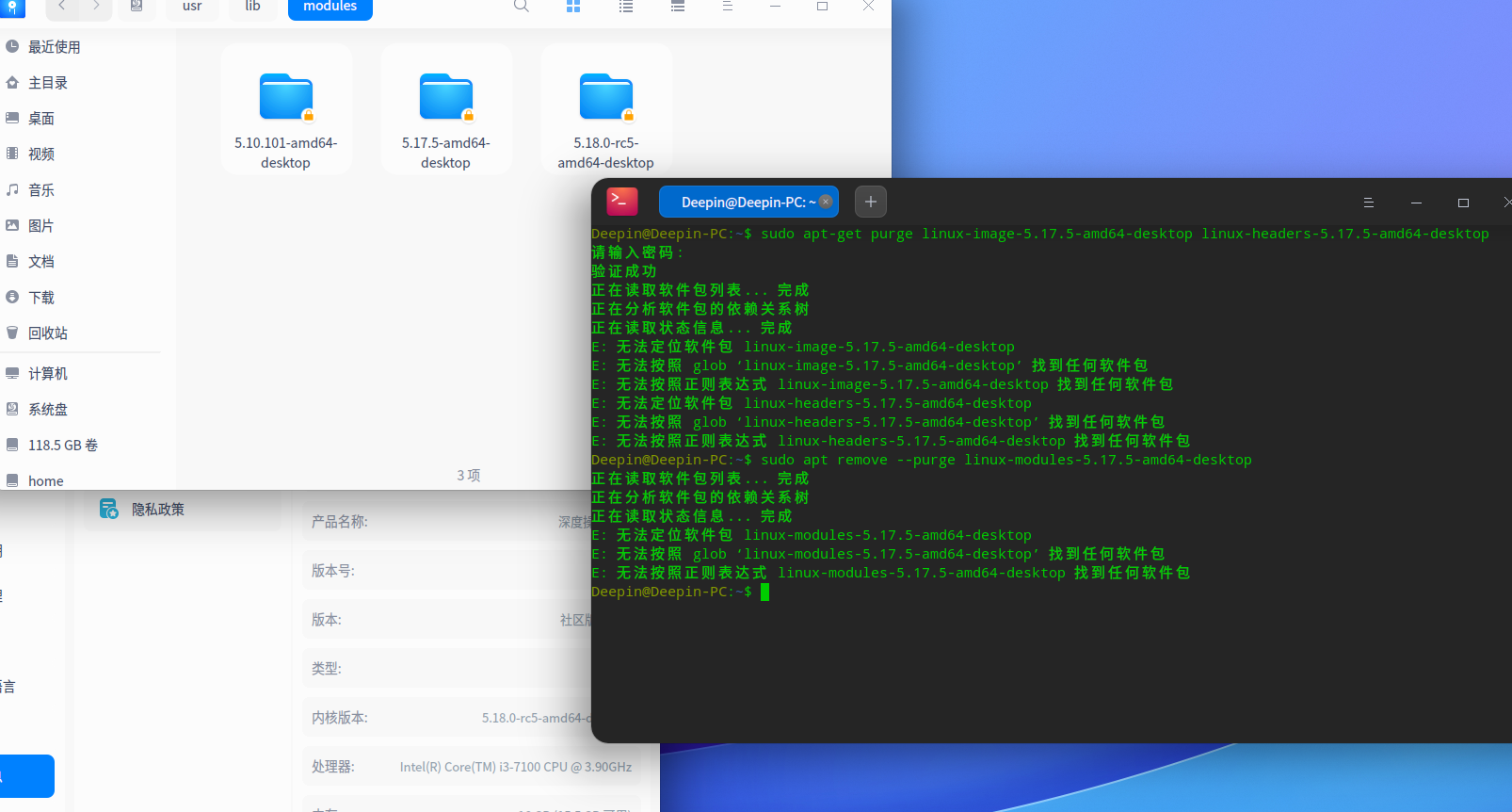
Task: Click the blue button in settings sidebar
Action: [27, 776]
